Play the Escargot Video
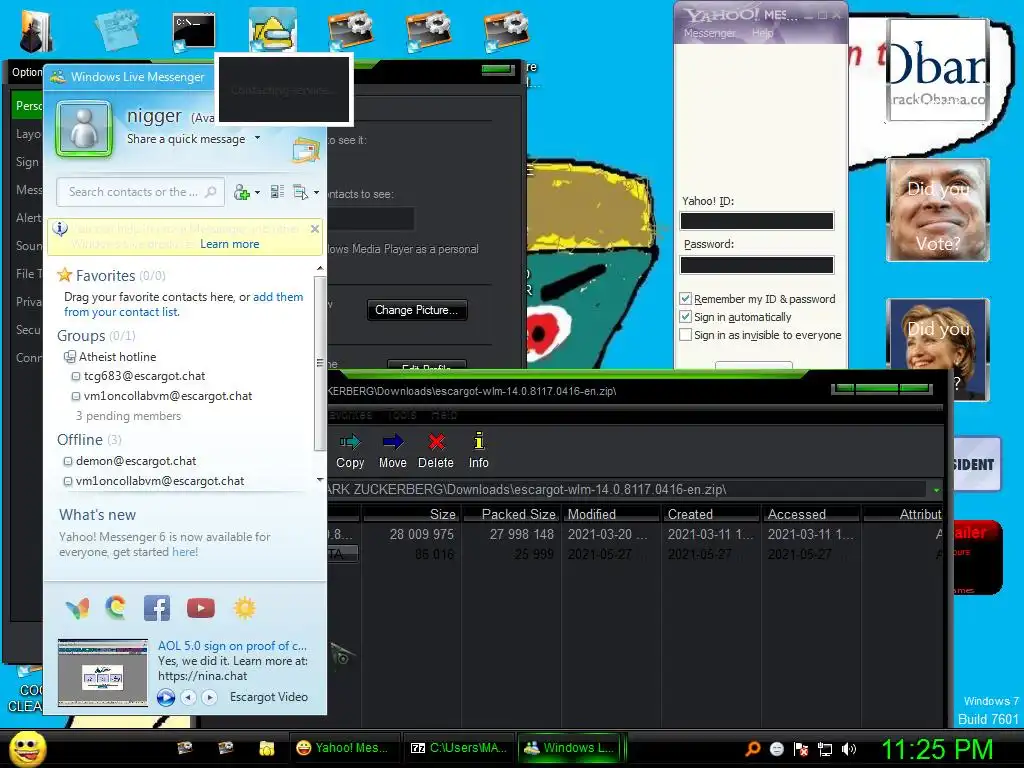The width and height of the screenshot is (1024, 768). pyautogui.click(x=166, y=697)
